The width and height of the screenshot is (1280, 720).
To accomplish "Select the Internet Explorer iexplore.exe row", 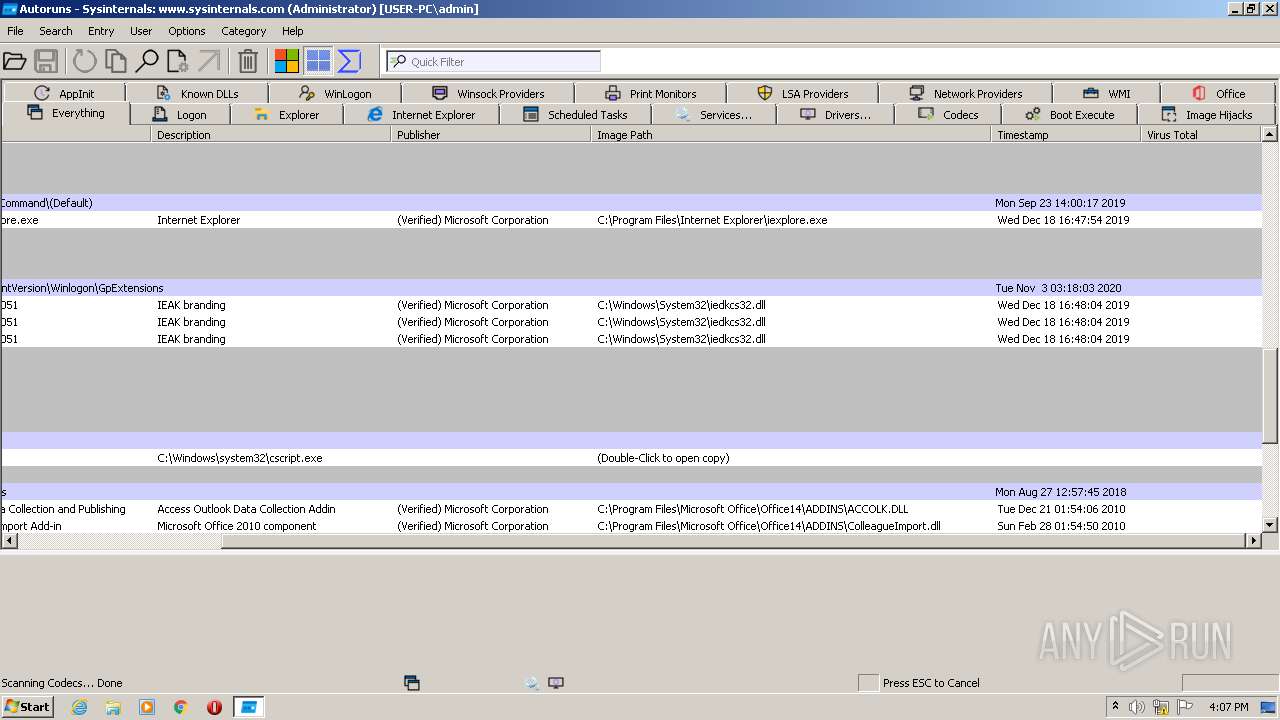I will coord(631,220).
